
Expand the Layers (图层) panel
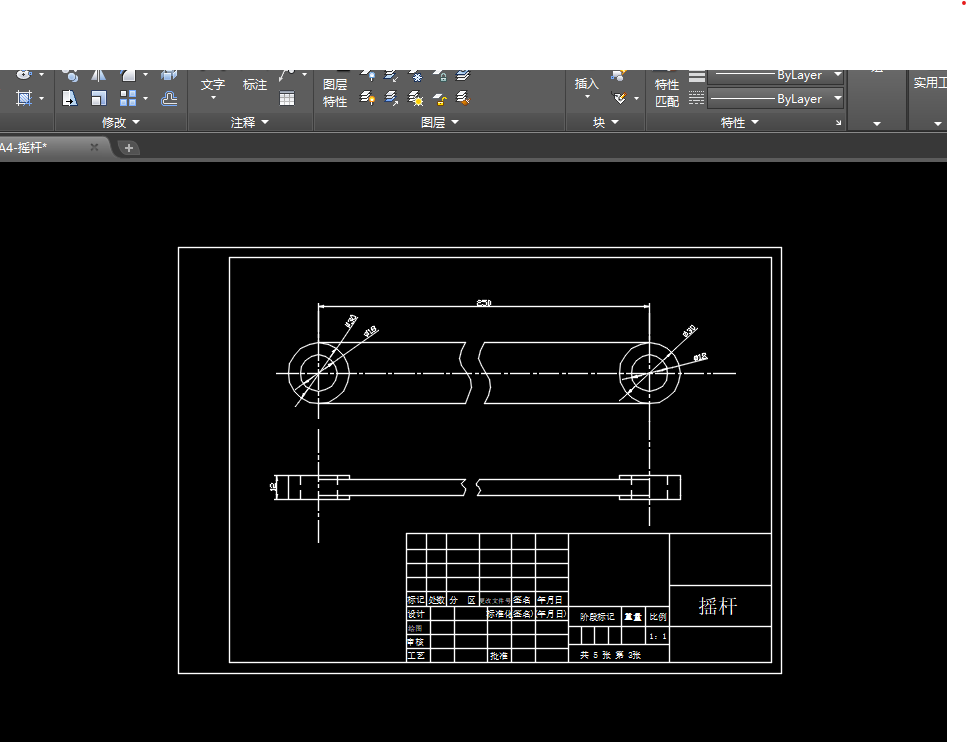pyautogui.click(x=440, y=122)
